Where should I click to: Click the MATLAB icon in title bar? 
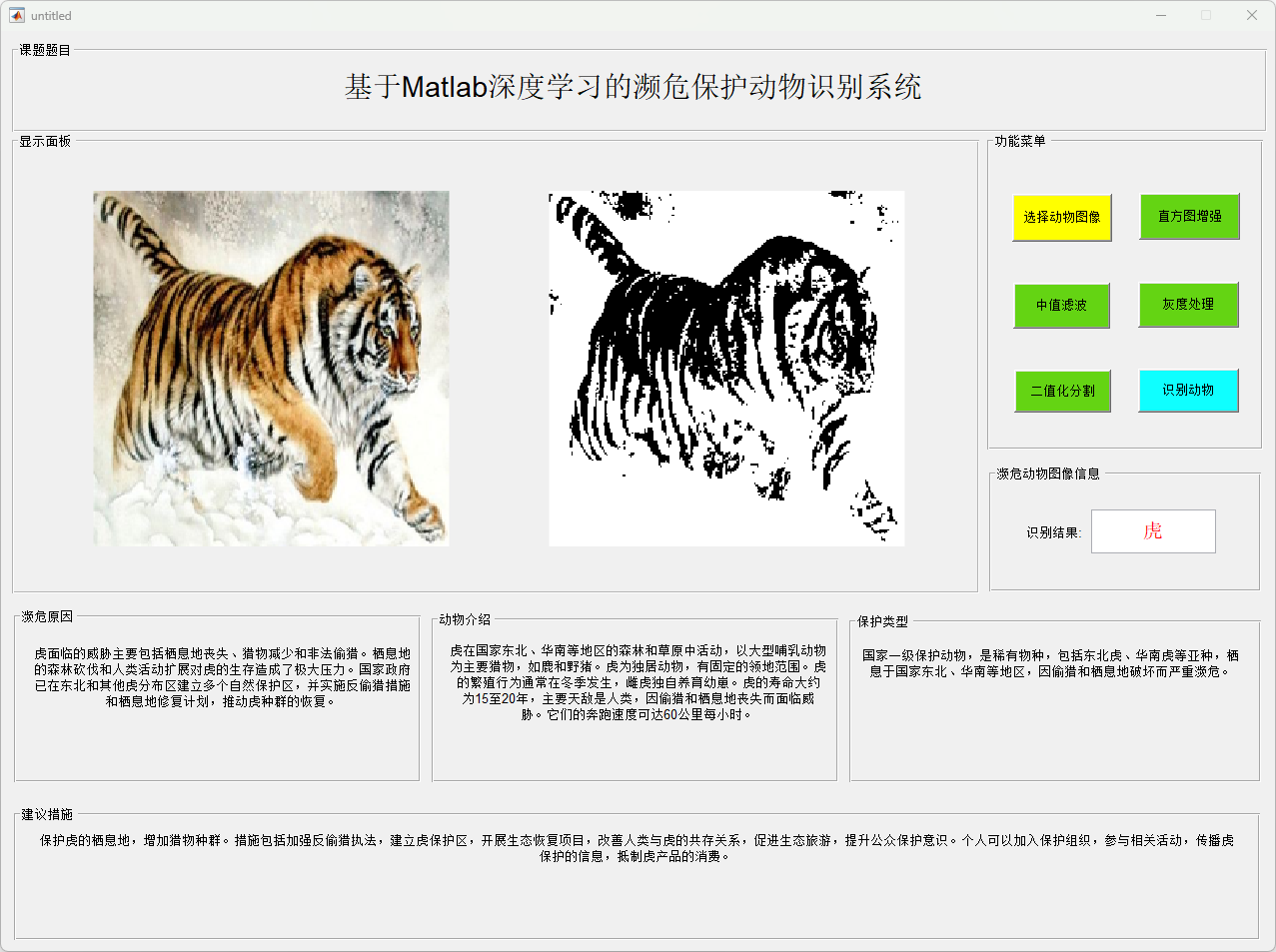17,15
